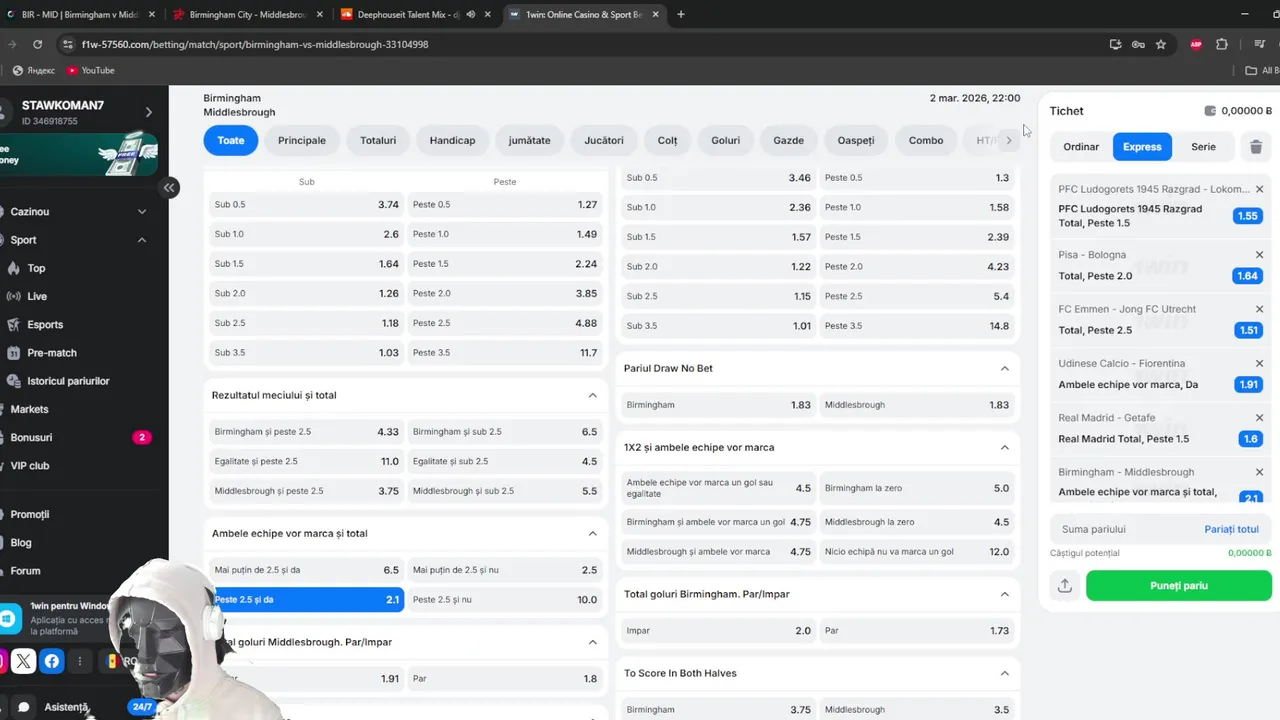Image resolution: width=1280 pixels, height=720 pixels.
Task: Click the Pre-match calendar icon
Action: pos(14,353)
